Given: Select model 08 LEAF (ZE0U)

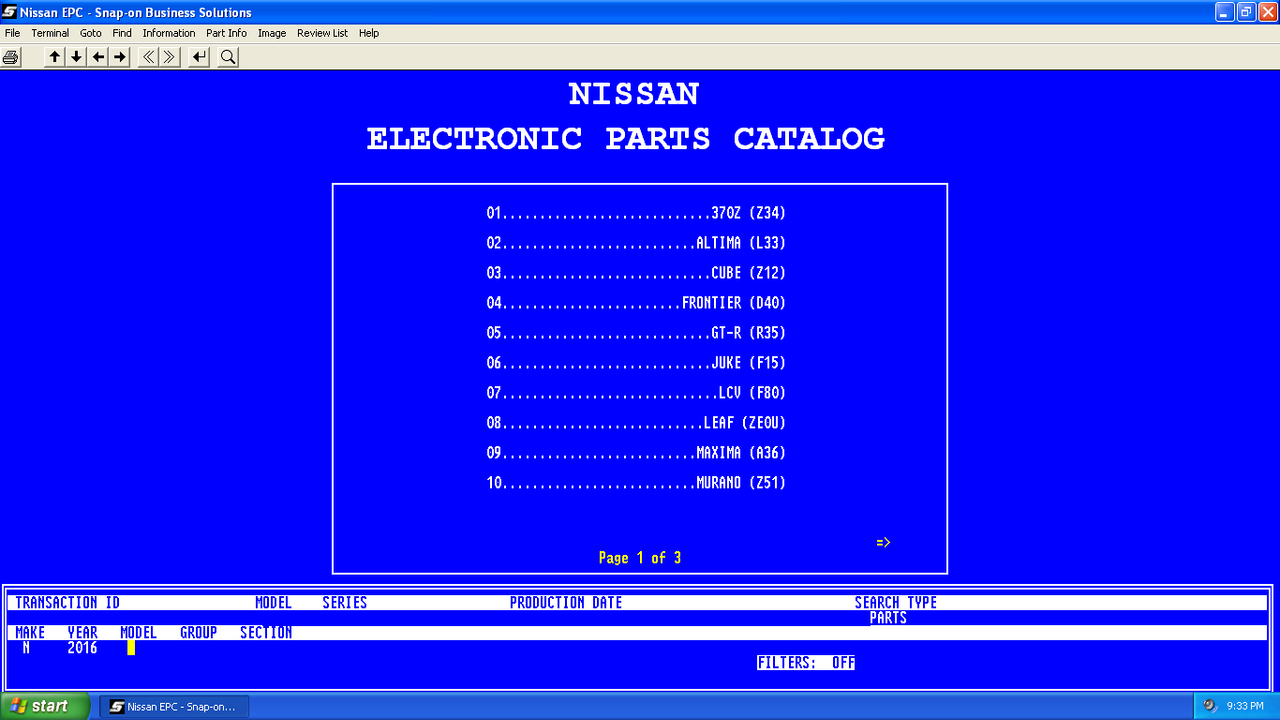Looking at the screenshot, I should [x=637, y=423].
